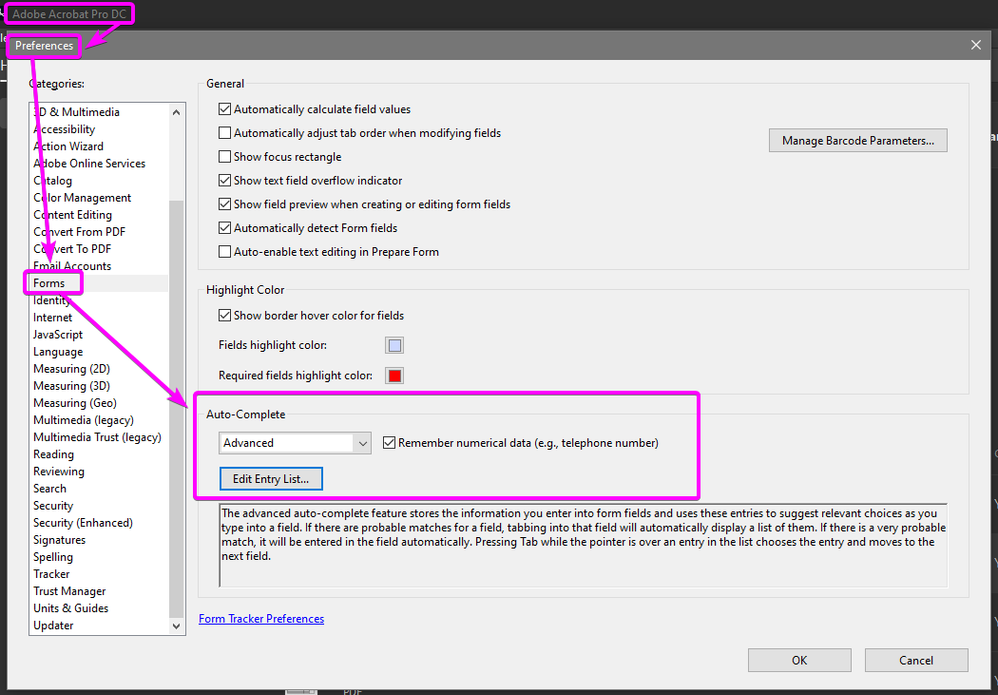Select Tracker category
Viewport: 998px width, 695px height.
coord(52,575)
